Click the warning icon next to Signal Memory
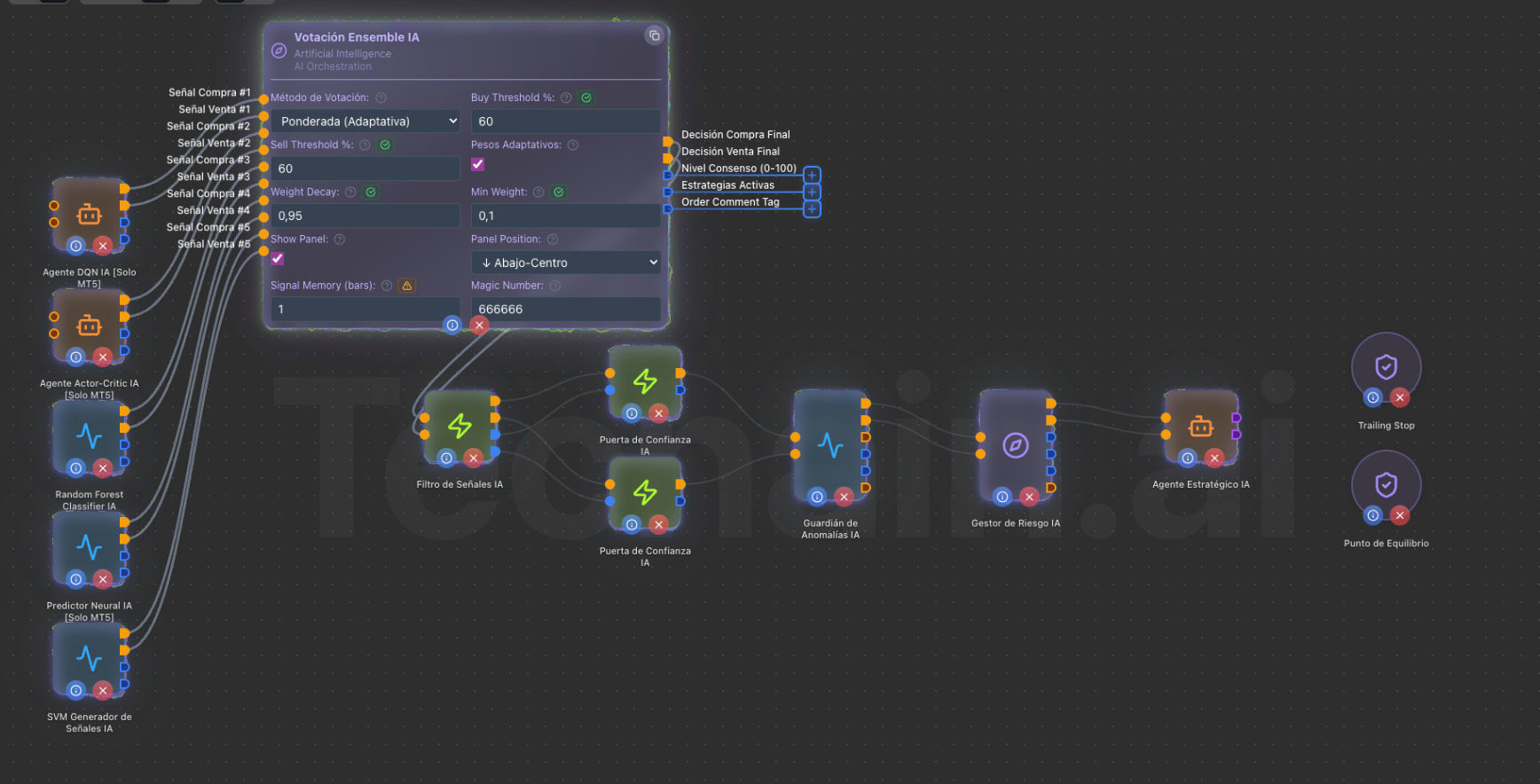Screen dimensions: 1540x784 [x=407, y=286]
